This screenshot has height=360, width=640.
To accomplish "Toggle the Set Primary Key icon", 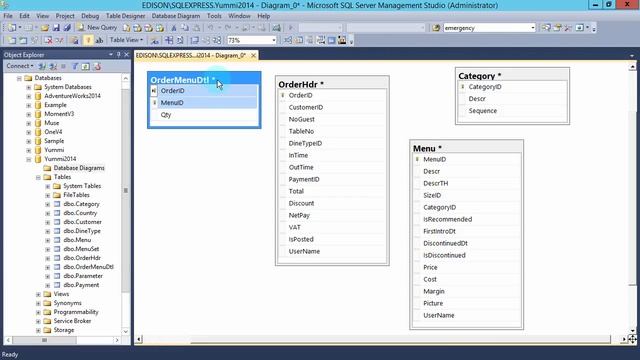I will 88,40.
